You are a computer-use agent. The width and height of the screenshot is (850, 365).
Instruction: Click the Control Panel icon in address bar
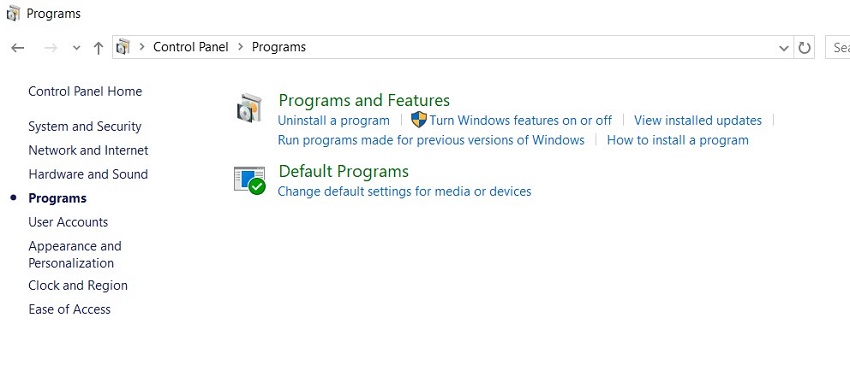pos(124,47)
